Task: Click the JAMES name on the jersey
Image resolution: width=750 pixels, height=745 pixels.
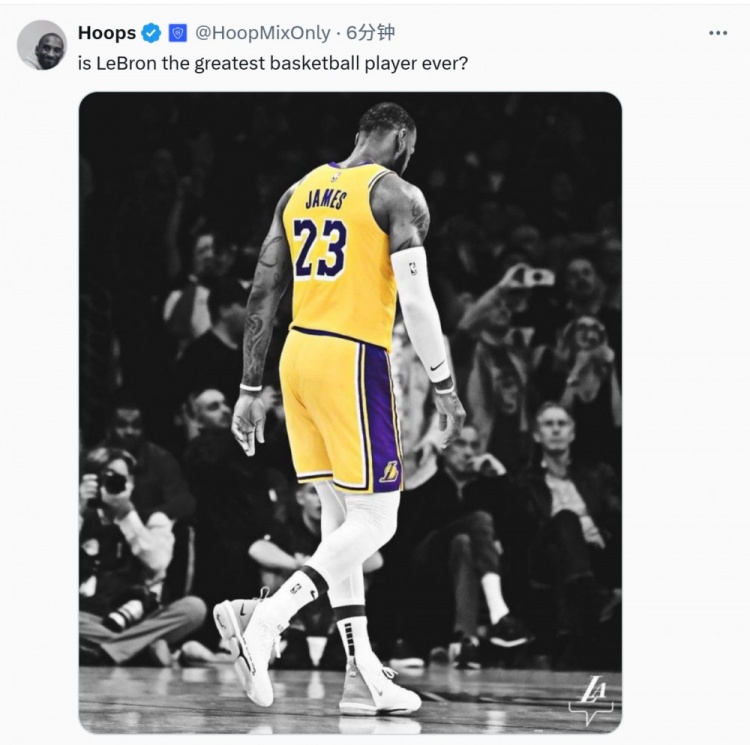Action: 324,198
